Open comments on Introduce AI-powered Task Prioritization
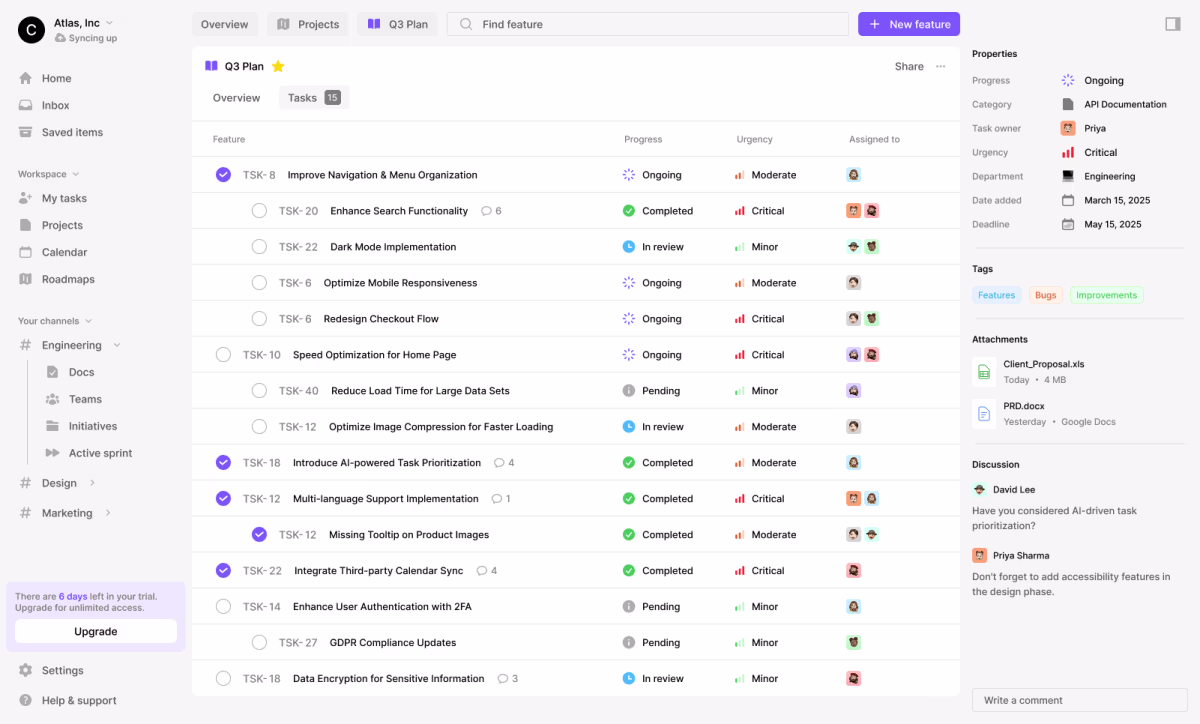Viewport: 1200px width, 724px height. tap(504, 463)
